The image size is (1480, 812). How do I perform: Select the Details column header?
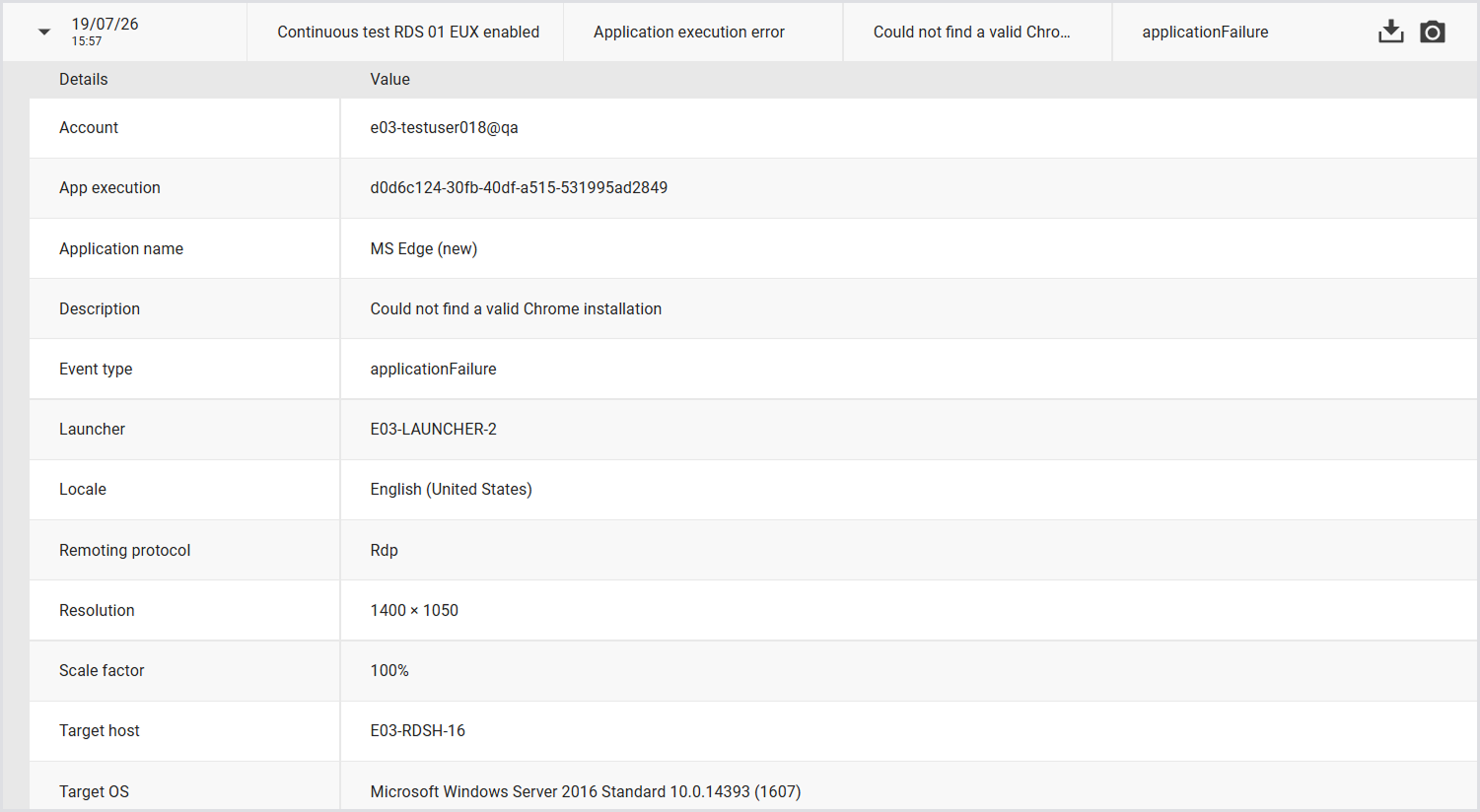[x=84, y=79]
